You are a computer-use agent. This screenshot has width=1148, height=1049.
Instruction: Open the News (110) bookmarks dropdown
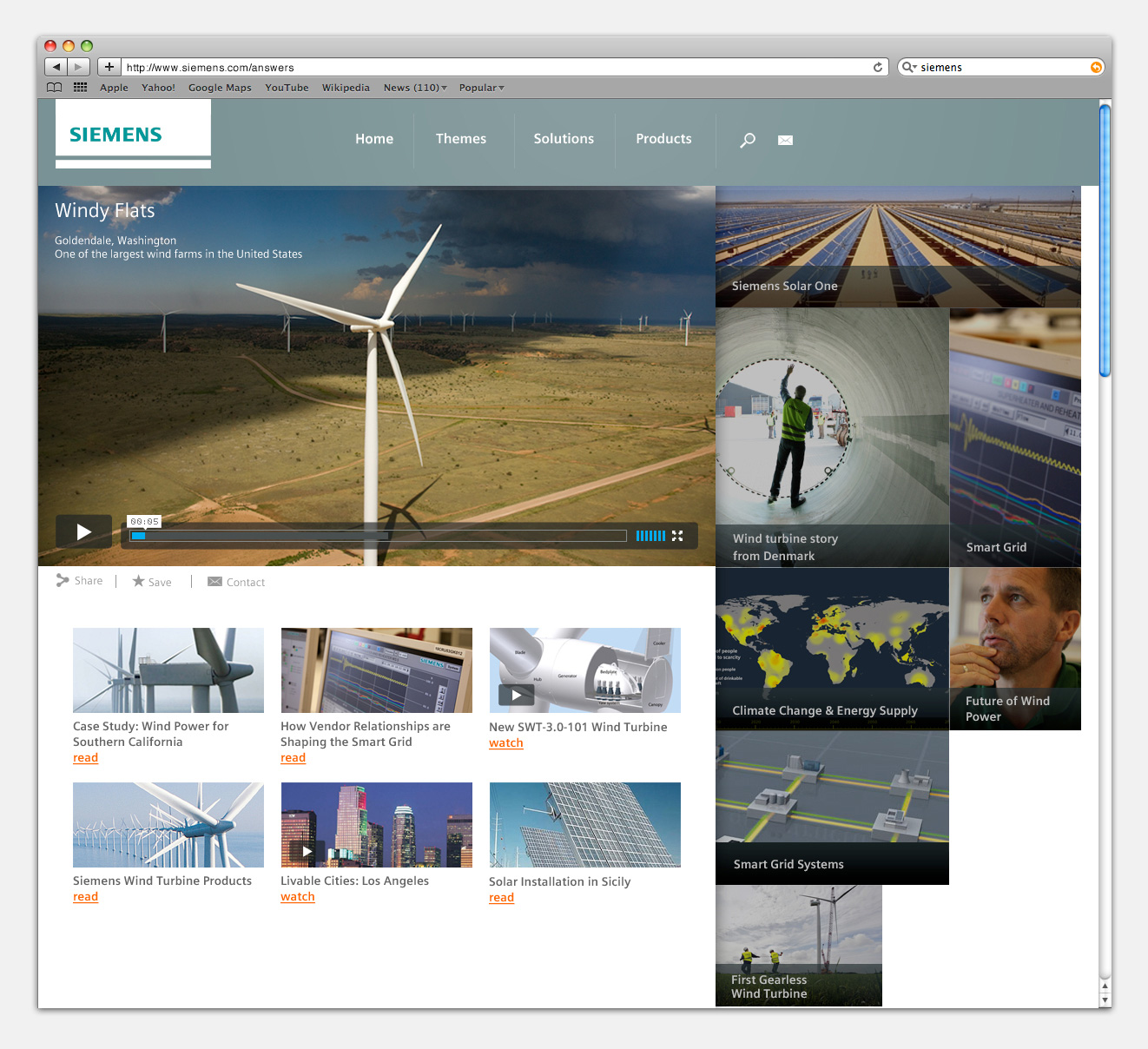click(415, 88)
